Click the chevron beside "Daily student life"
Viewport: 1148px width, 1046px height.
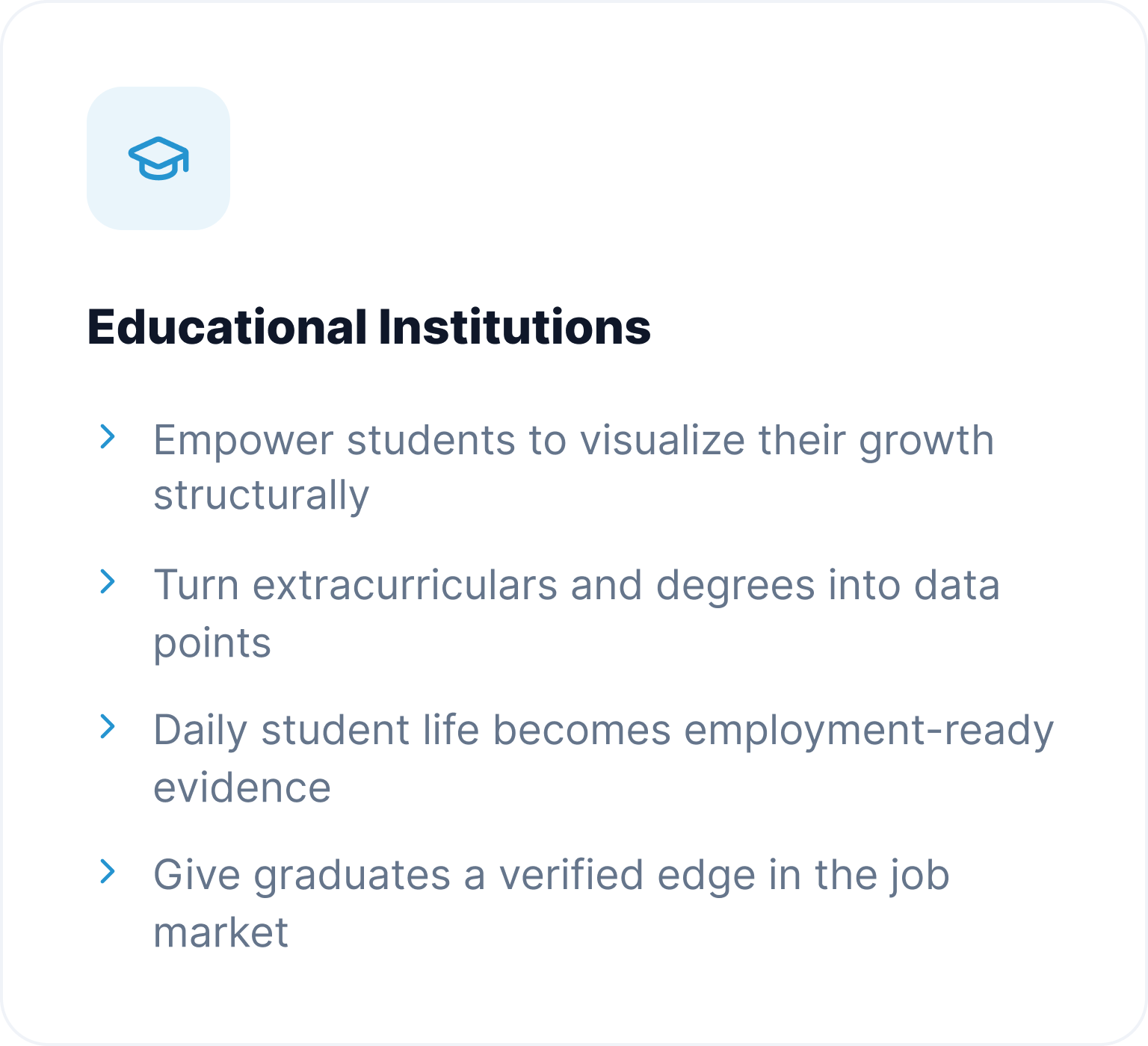point(108,727)
